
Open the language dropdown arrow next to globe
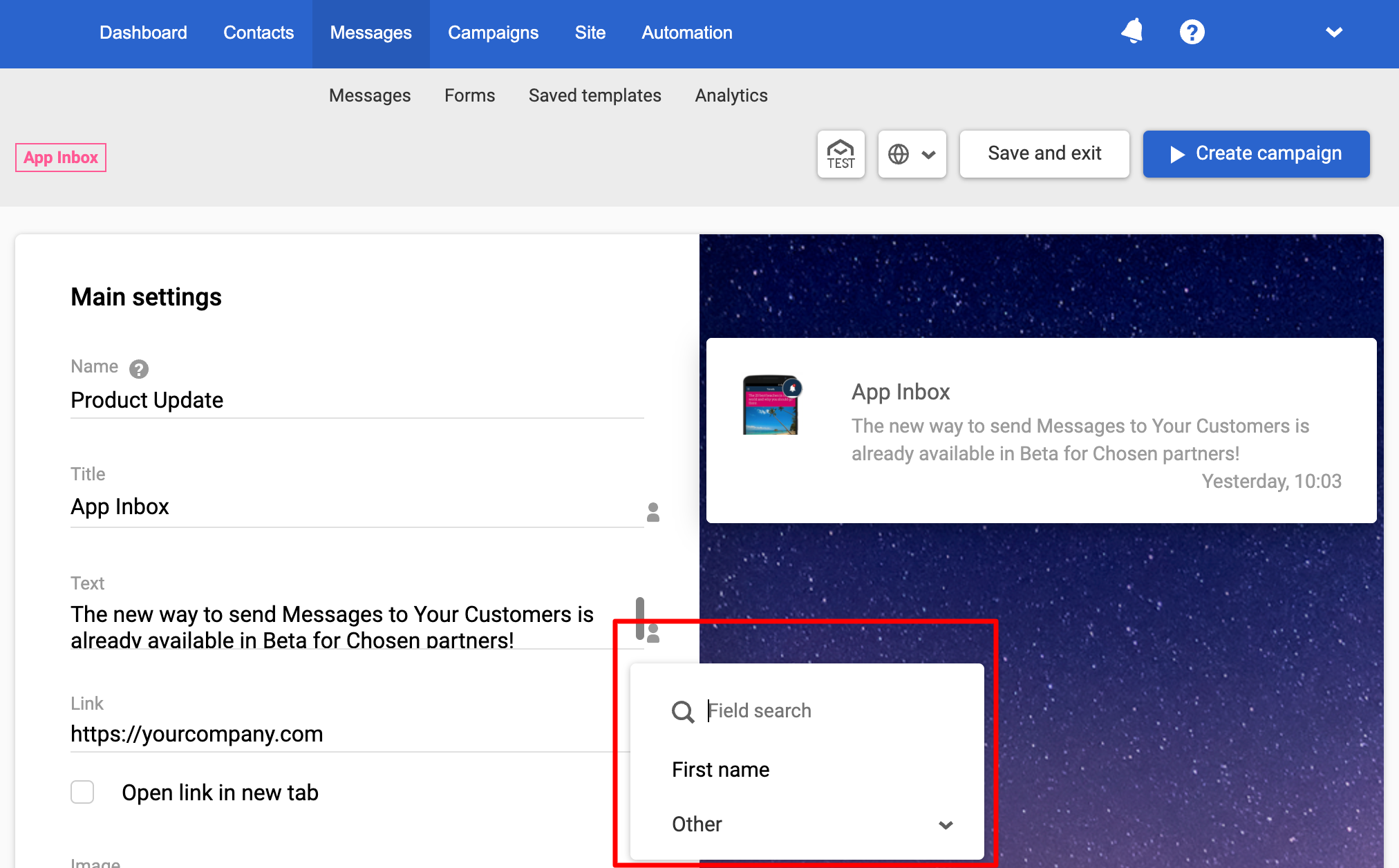point(929,155)
